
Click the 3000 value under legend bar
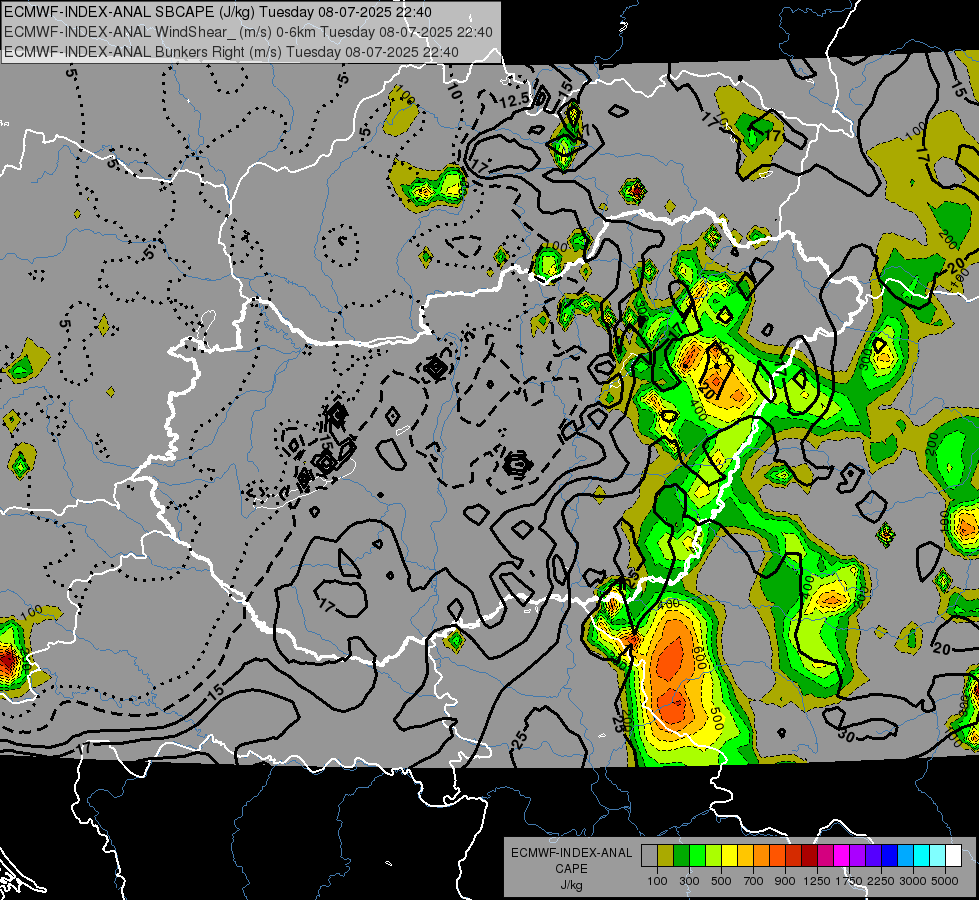(913, 881)
